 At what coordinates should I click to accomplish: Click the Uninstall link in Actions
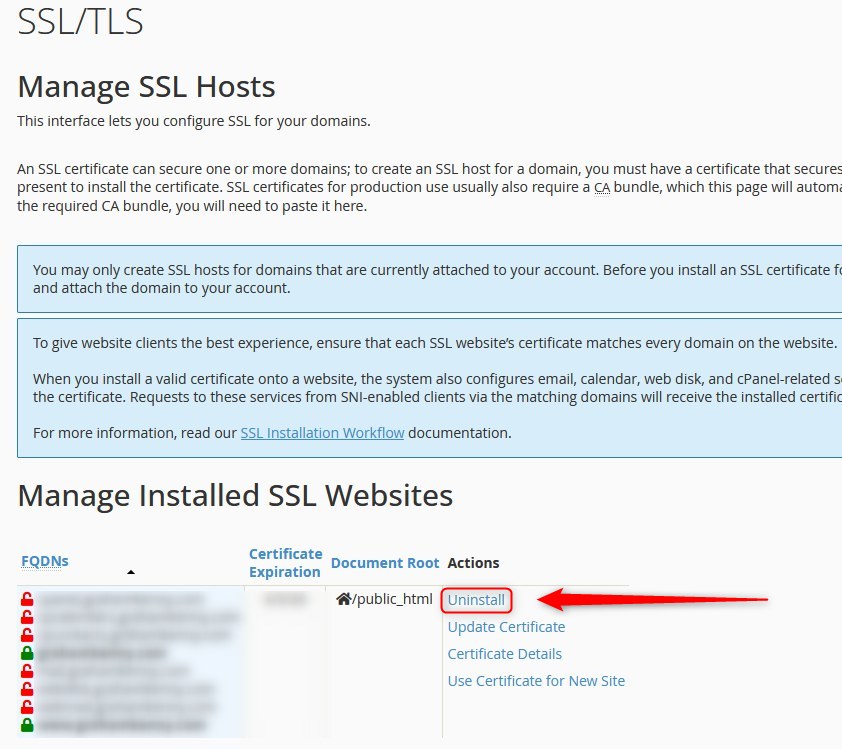coord(476,600)
